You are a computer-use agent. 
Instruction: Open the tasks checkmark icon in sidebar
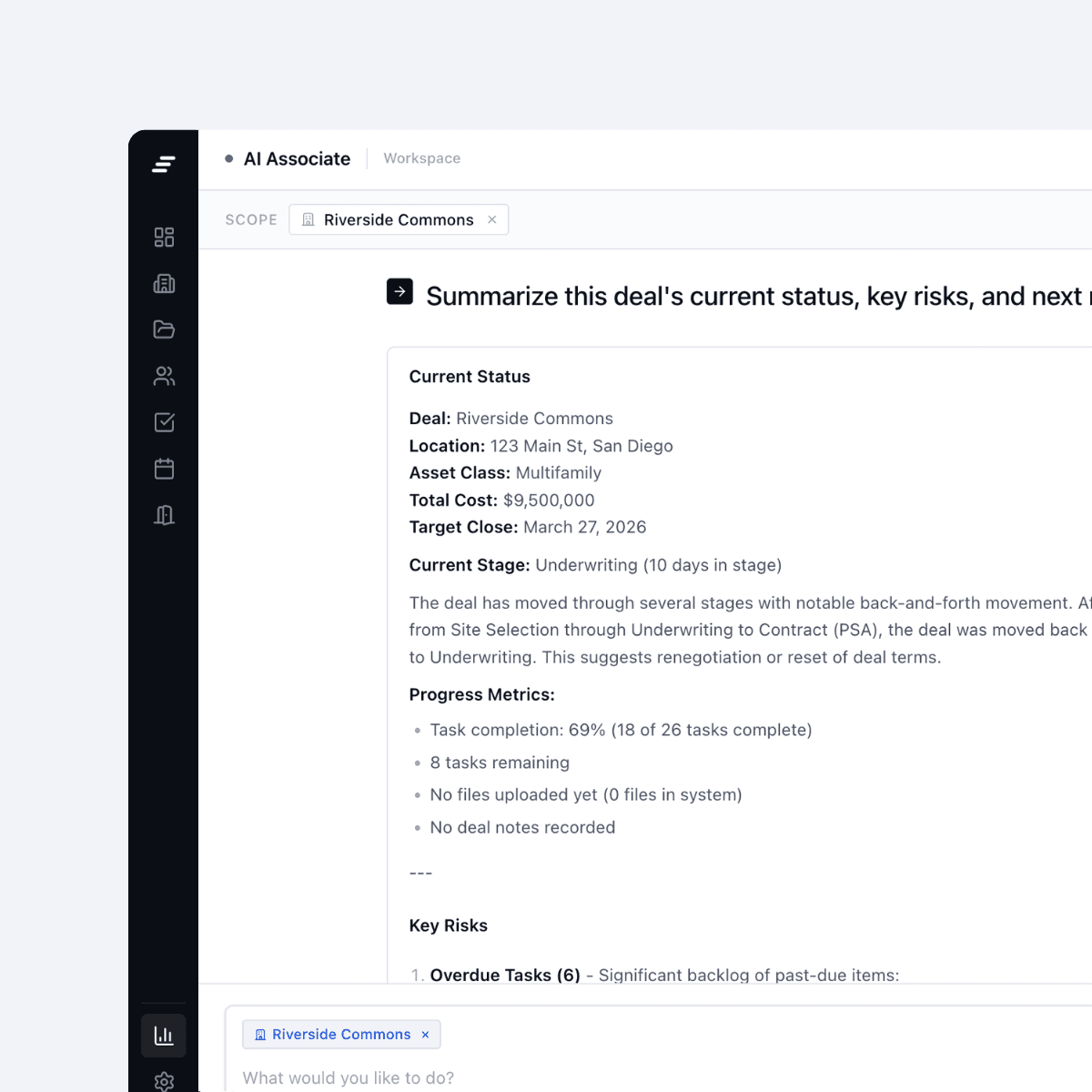[164, 422]
